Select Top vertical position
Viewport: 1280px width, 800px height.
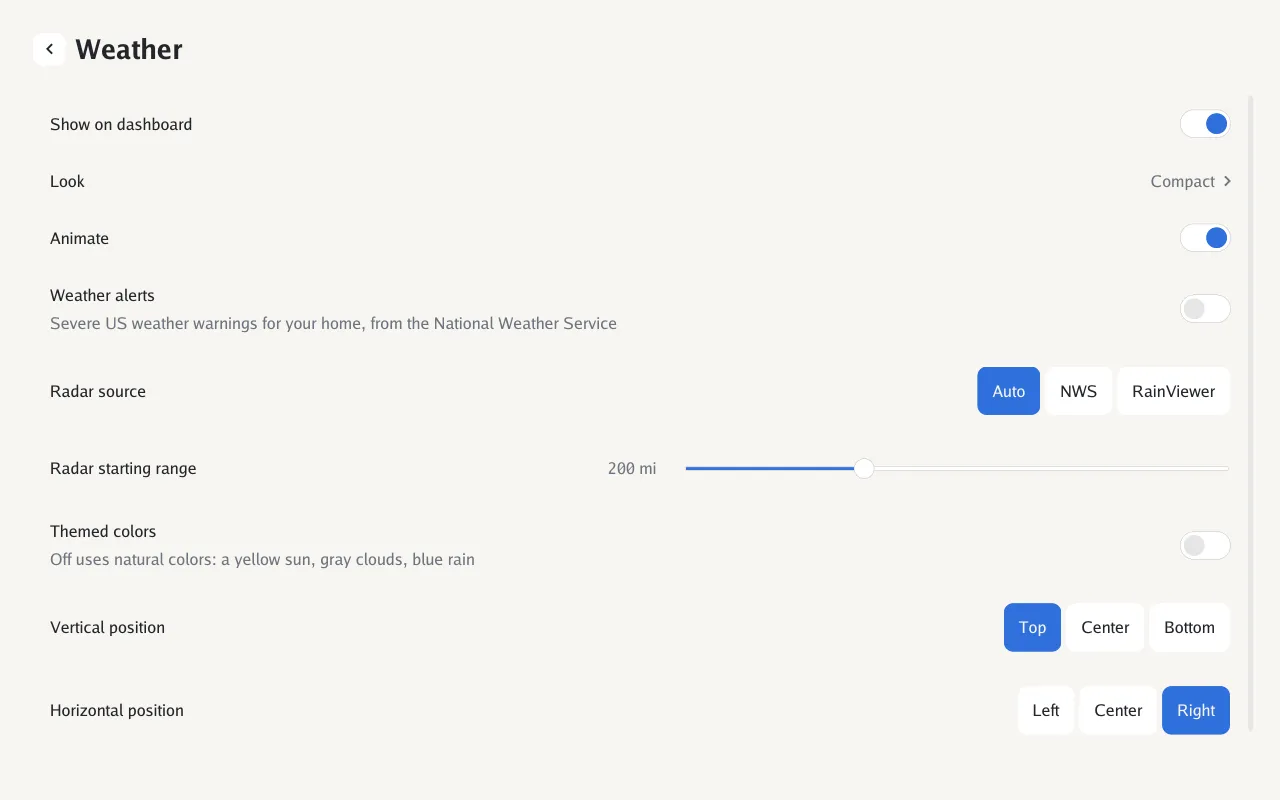(1032, 627)
